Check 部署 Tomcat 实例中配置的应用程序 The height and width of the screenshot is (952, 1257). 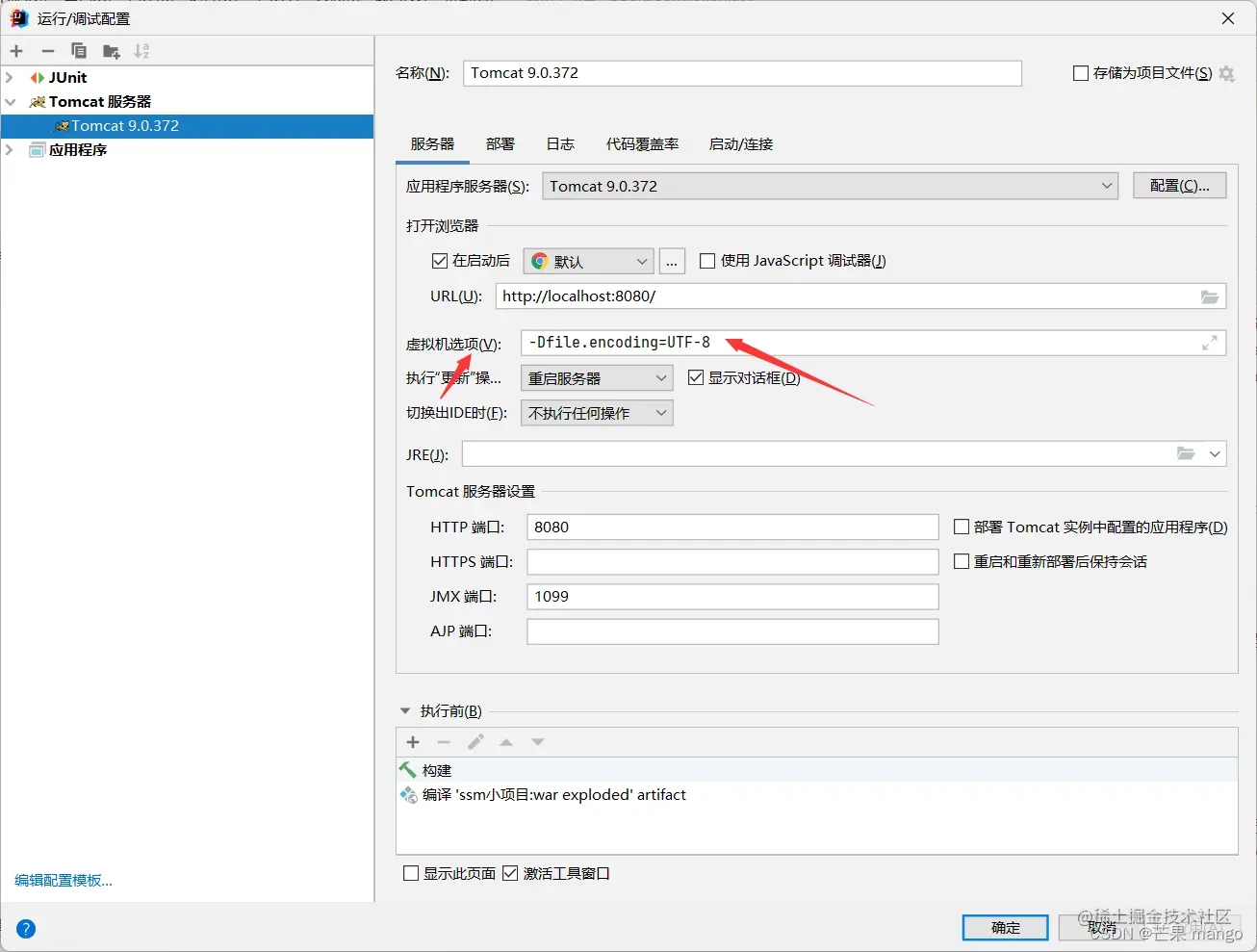coord(962,527)
